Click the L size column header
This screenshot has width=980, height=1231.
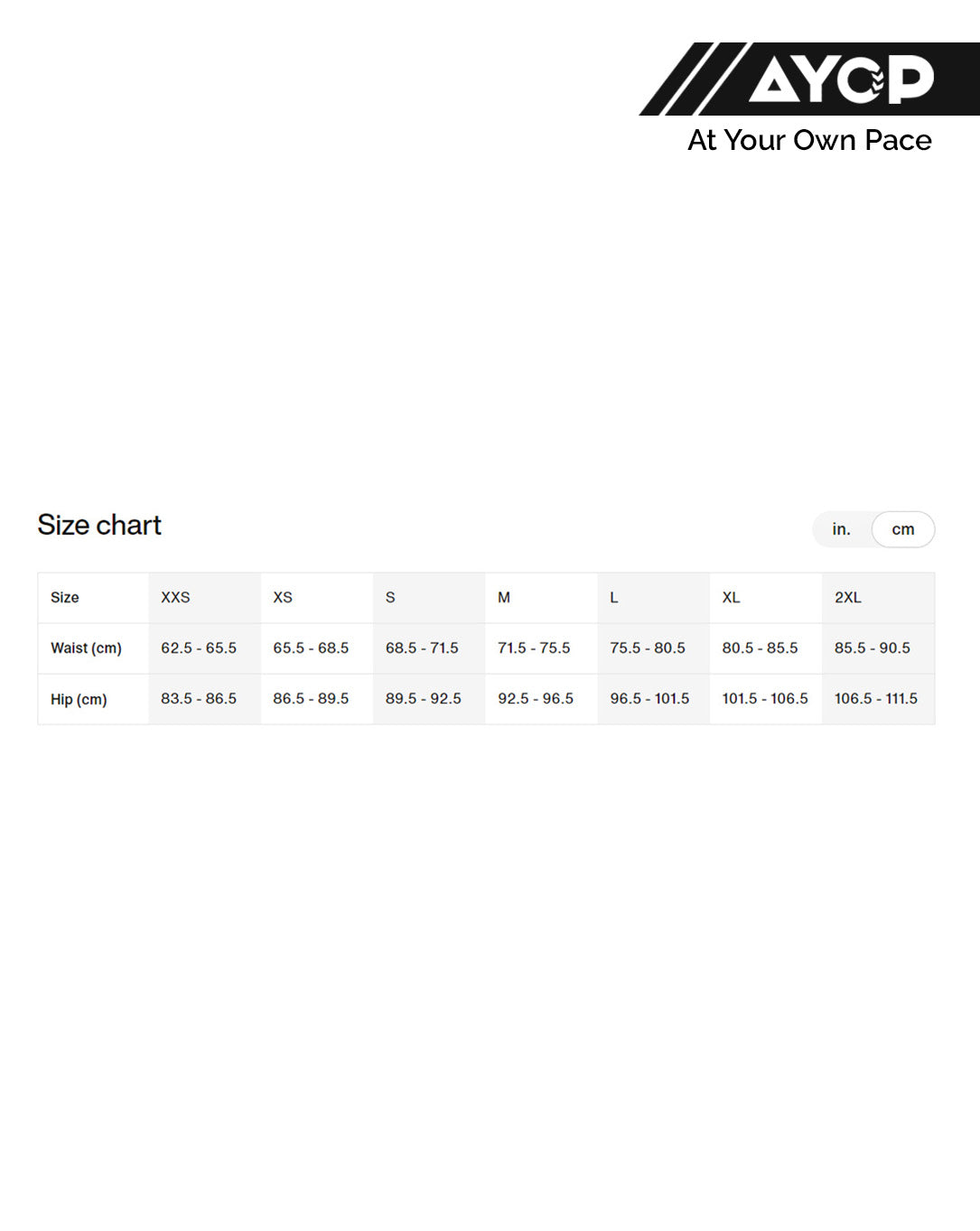click(x=614, y=598)
